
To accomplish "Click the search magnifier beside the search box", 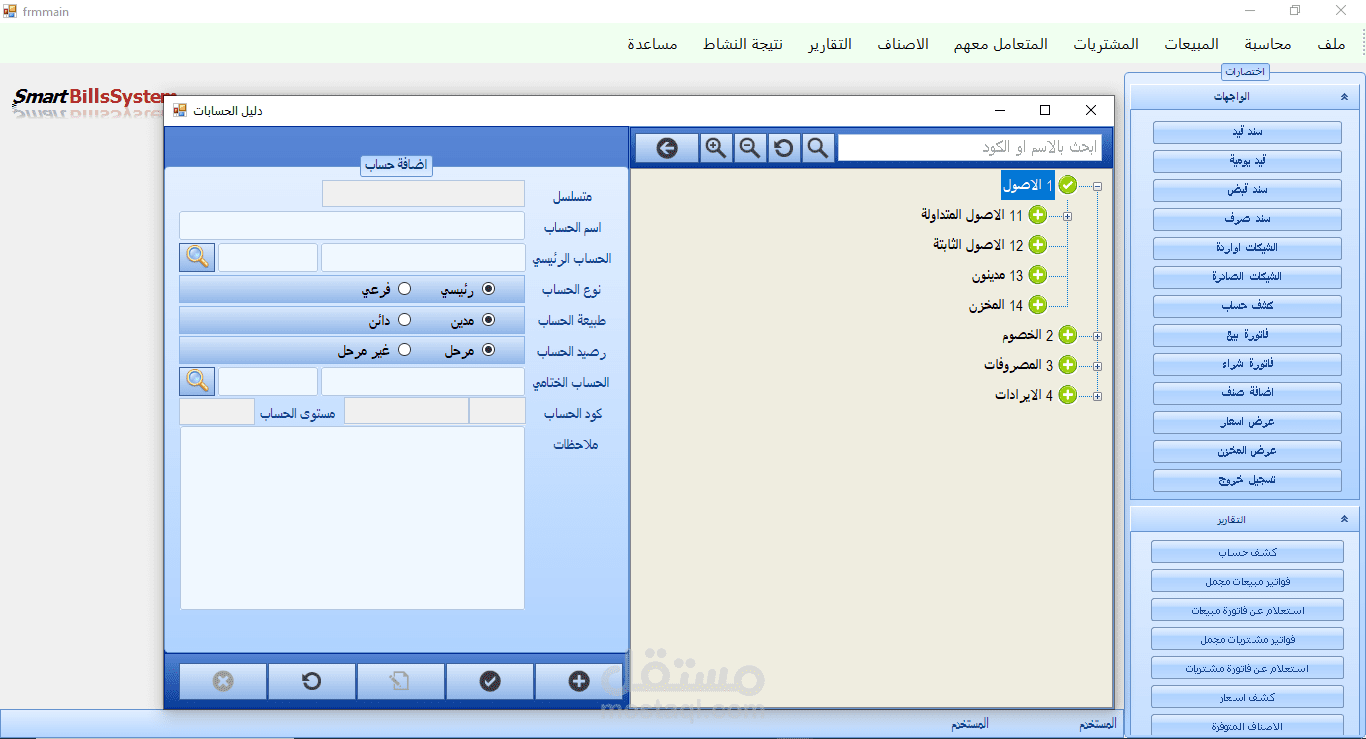I will click(x=817, y=148).
